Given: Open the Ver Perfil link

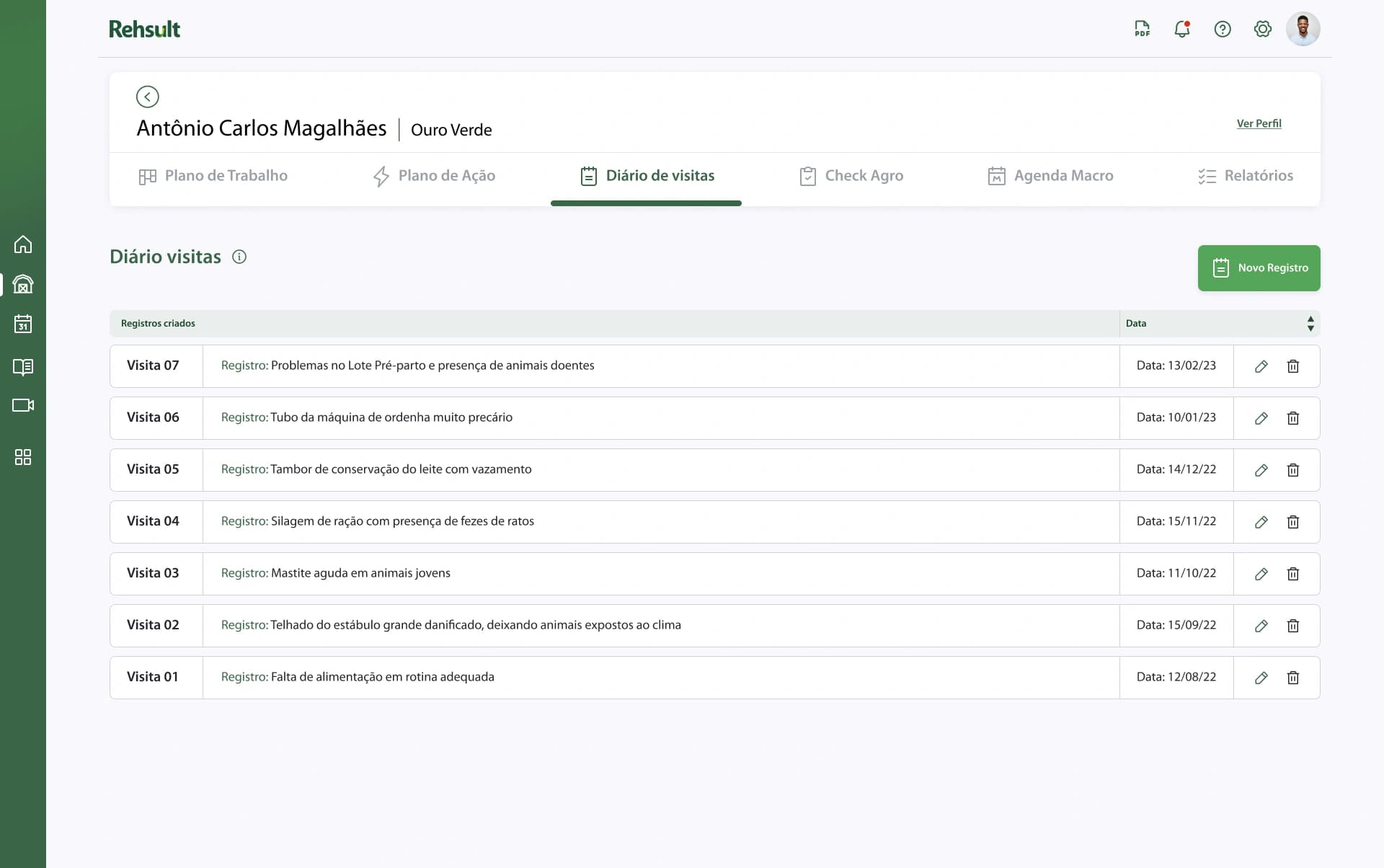Looking at the screenshot, I should pyautogui.click(x=1259, y=123).
